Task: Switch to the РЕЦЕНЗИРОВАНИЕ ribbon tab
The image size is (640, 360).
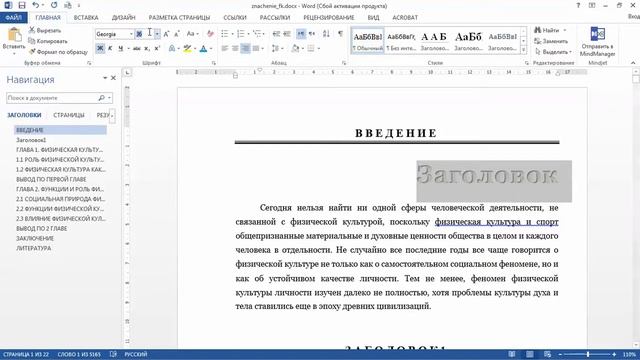Action: pyautogui.click(x=329, y=18)
